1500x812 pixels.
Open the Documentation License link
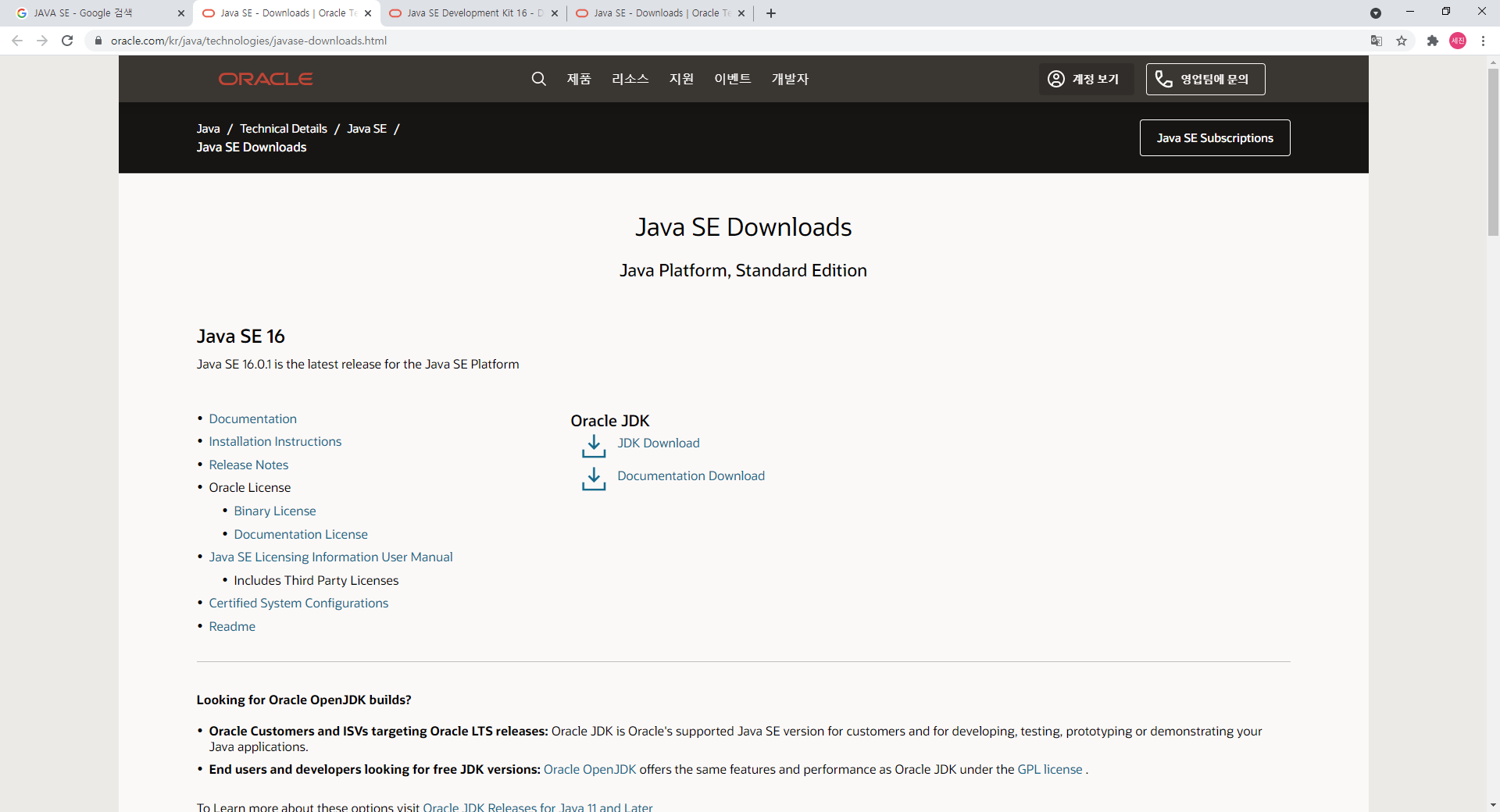(301, 535)
